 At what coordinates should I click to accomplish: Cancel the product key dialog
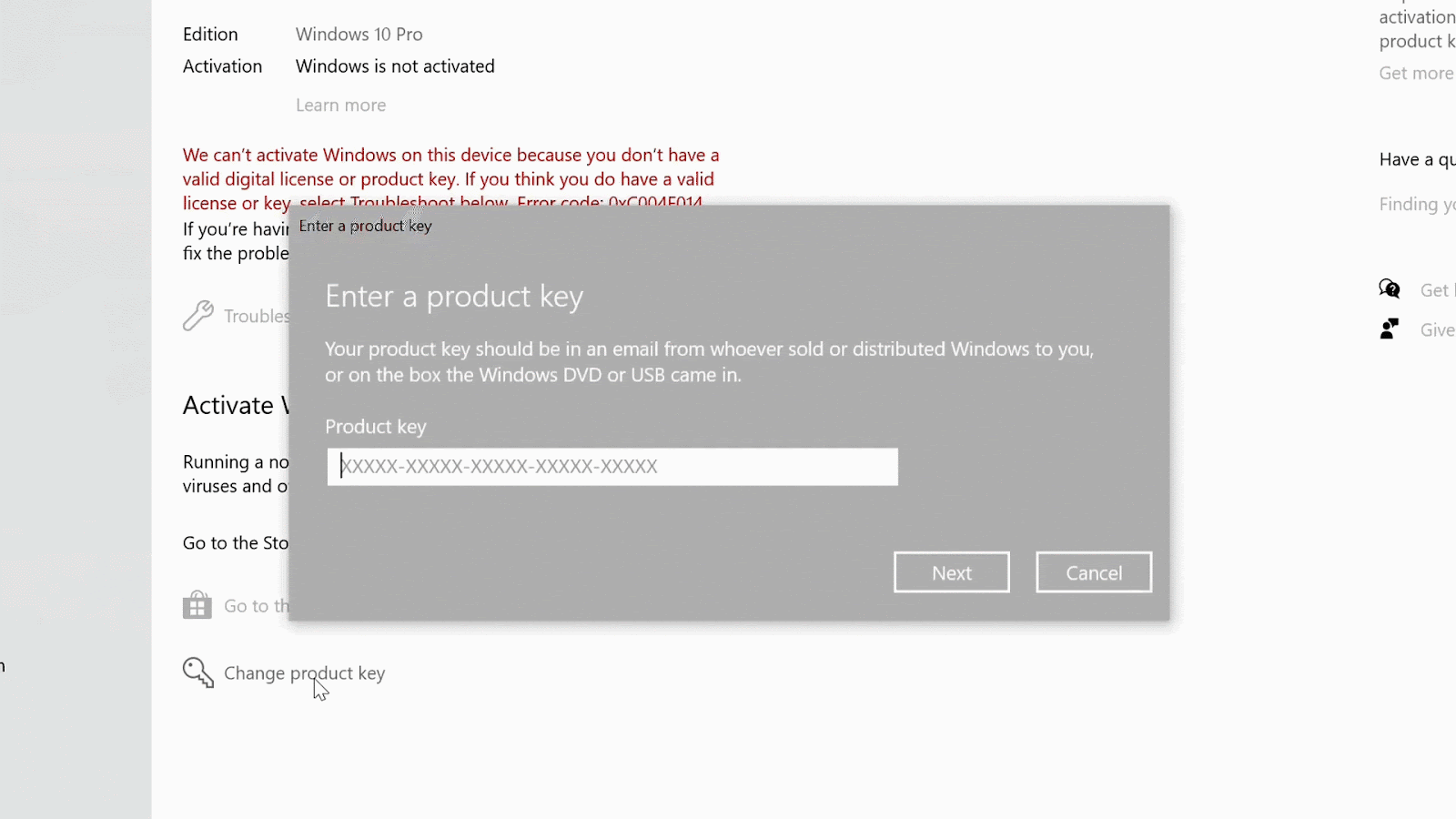(1094, 572)
